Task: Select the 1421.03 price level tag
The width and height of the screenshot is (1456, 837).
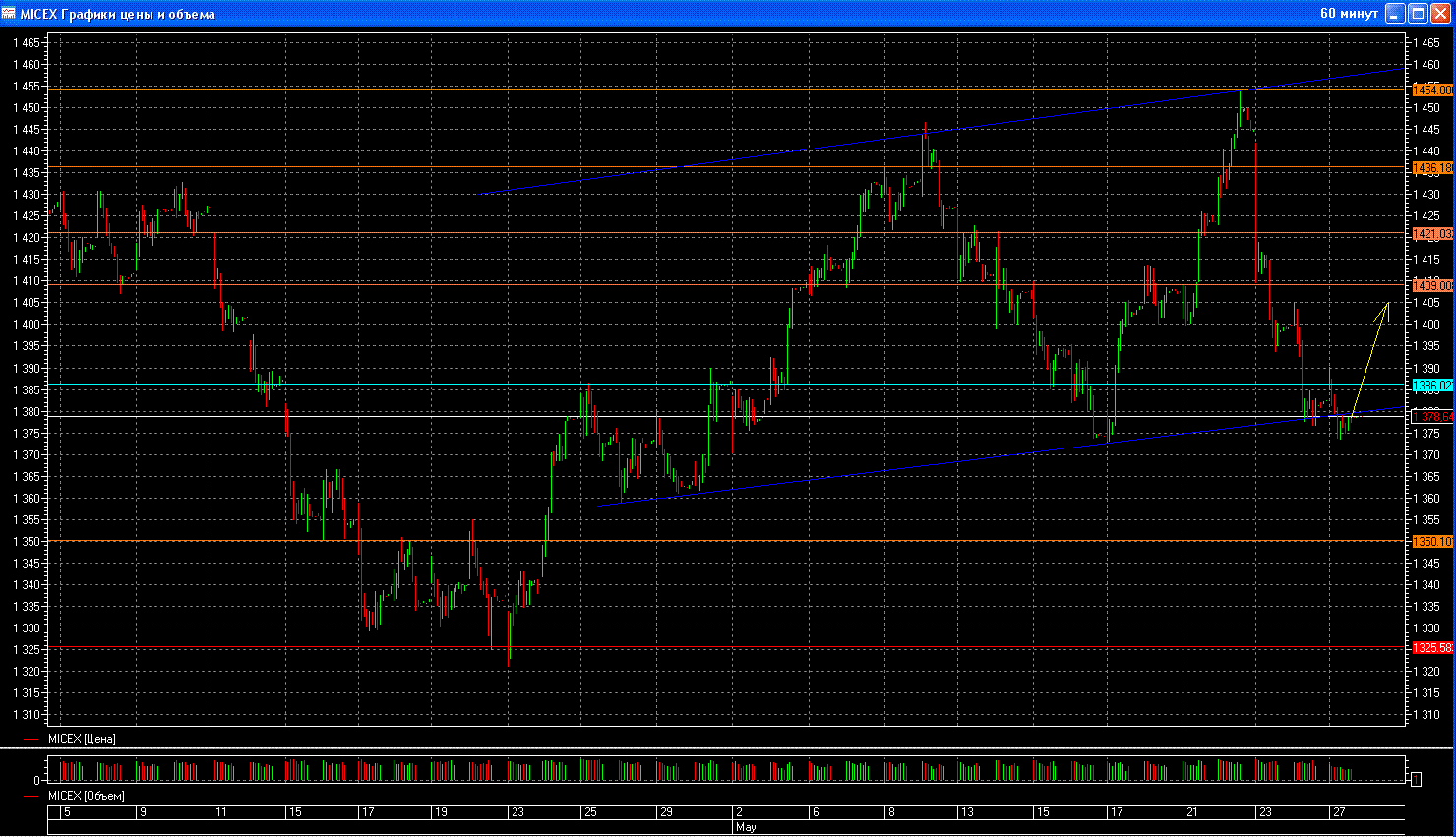Action: tap(1431, 234)
